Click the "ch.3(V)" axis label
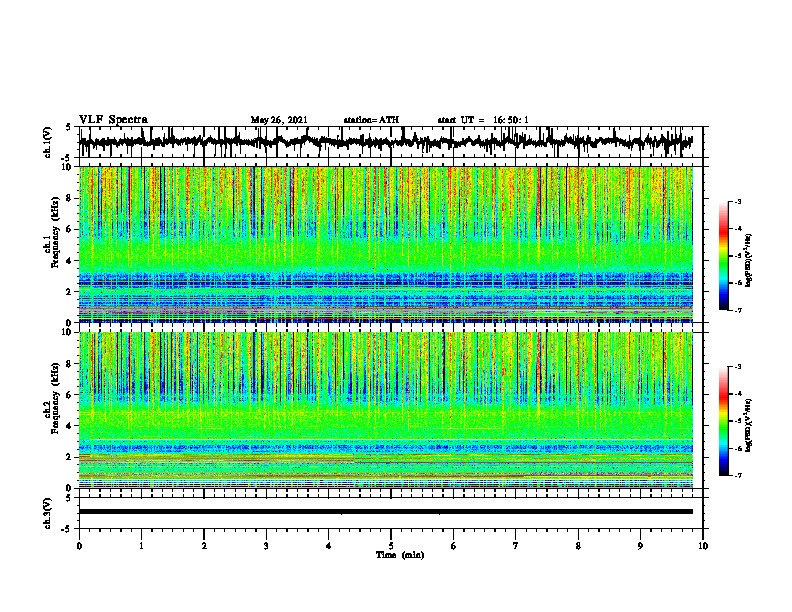 pyautogui.click(x=48, y=513)
